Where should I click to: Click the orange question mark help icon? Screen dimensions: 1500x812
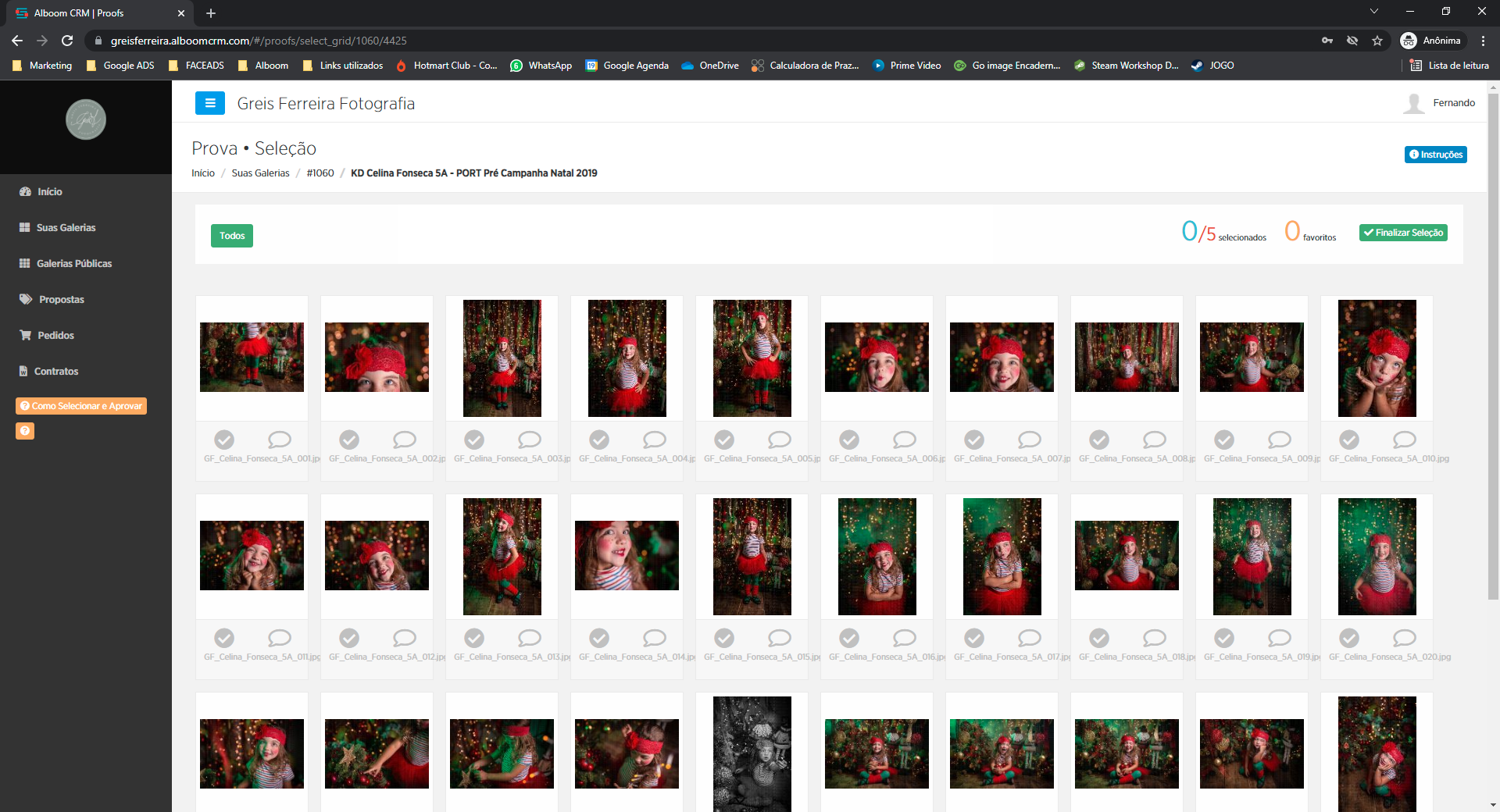(x=25, y=431)
